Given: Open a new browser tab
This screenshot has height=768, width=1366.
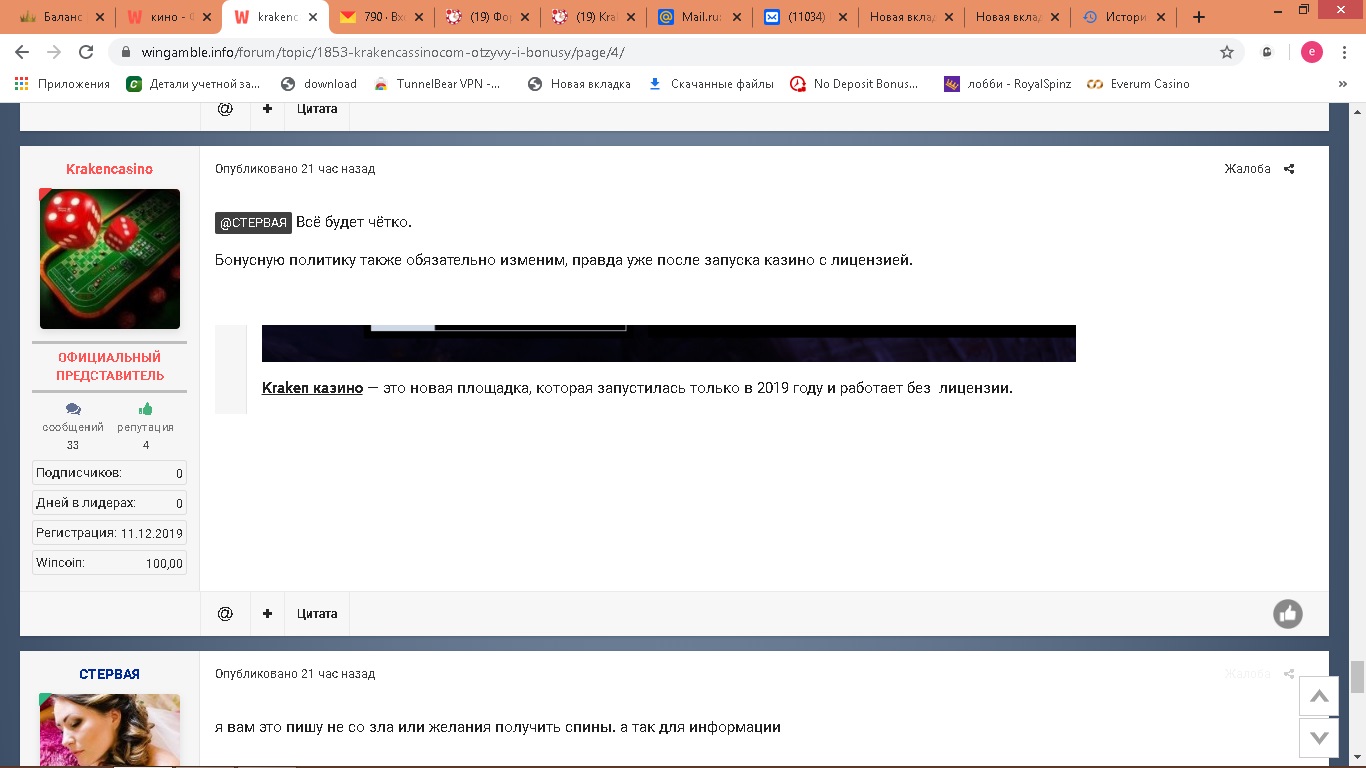Looking at the screenshot, I should (x=1199, y=17).
